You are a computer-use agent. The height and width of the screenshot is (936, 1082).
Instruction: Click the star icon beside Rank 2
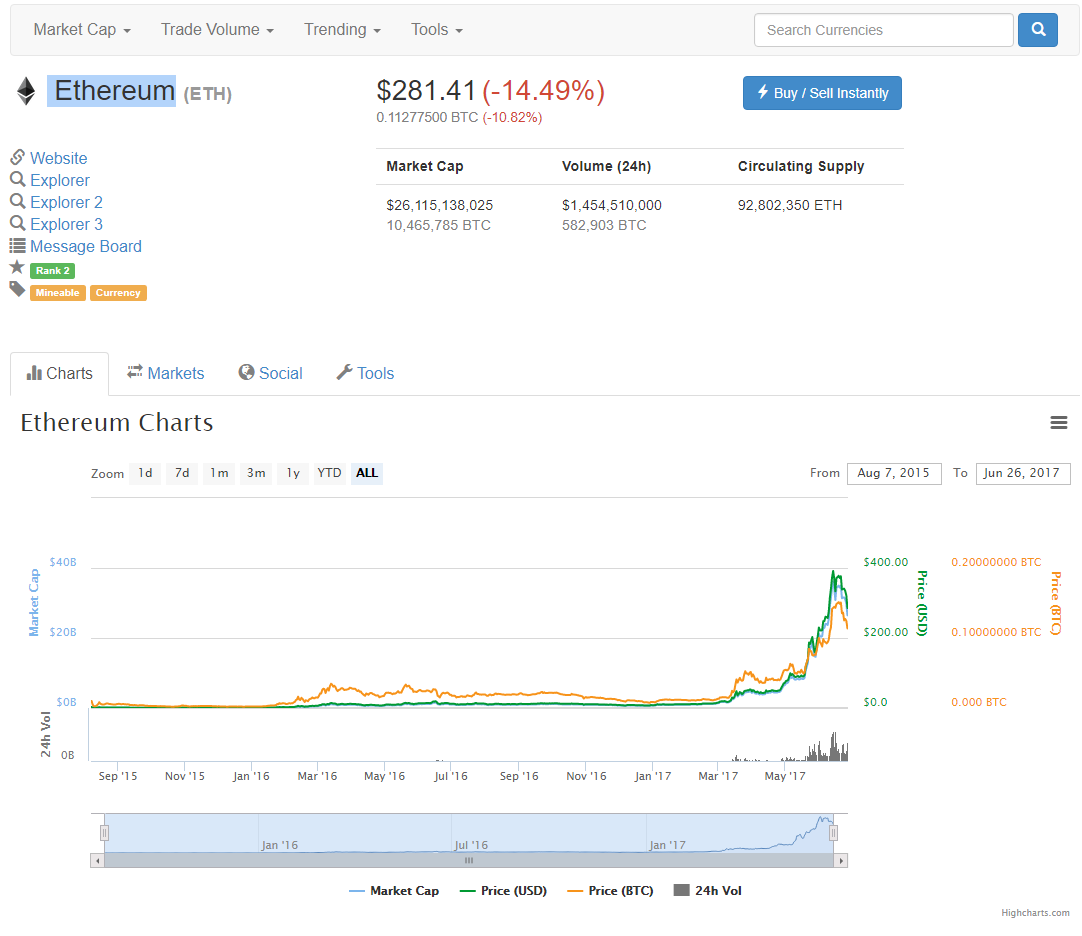[17, 268]
